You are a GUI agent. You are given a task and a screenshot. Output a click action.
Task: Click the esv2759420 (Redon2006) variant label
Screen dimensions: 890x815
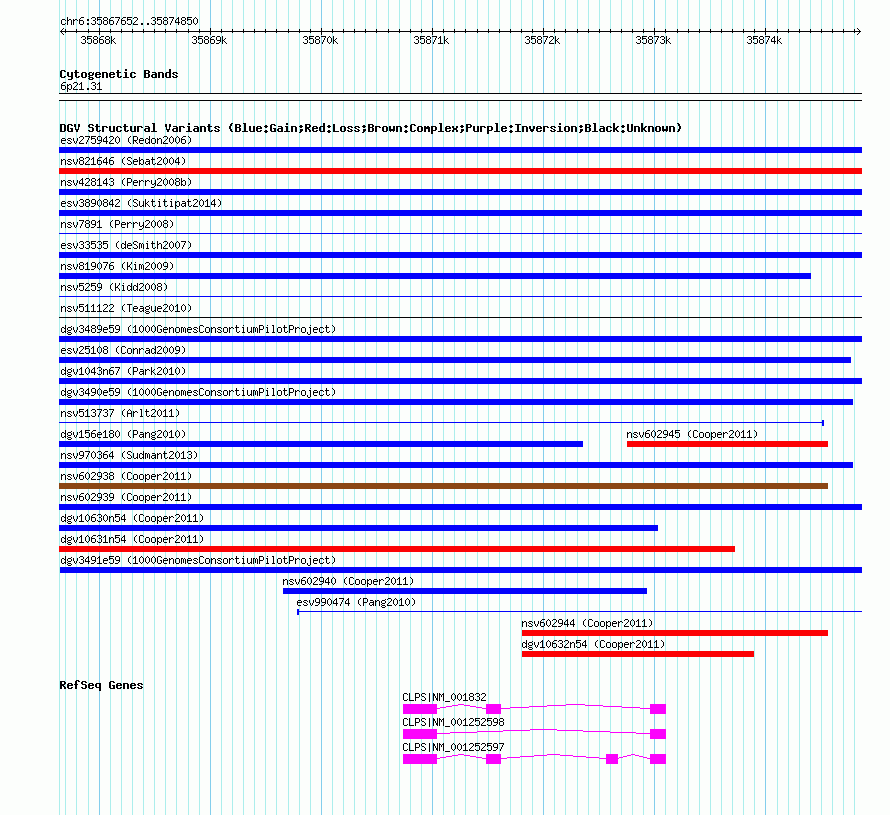pyautogui.click(x=126, y=140)
